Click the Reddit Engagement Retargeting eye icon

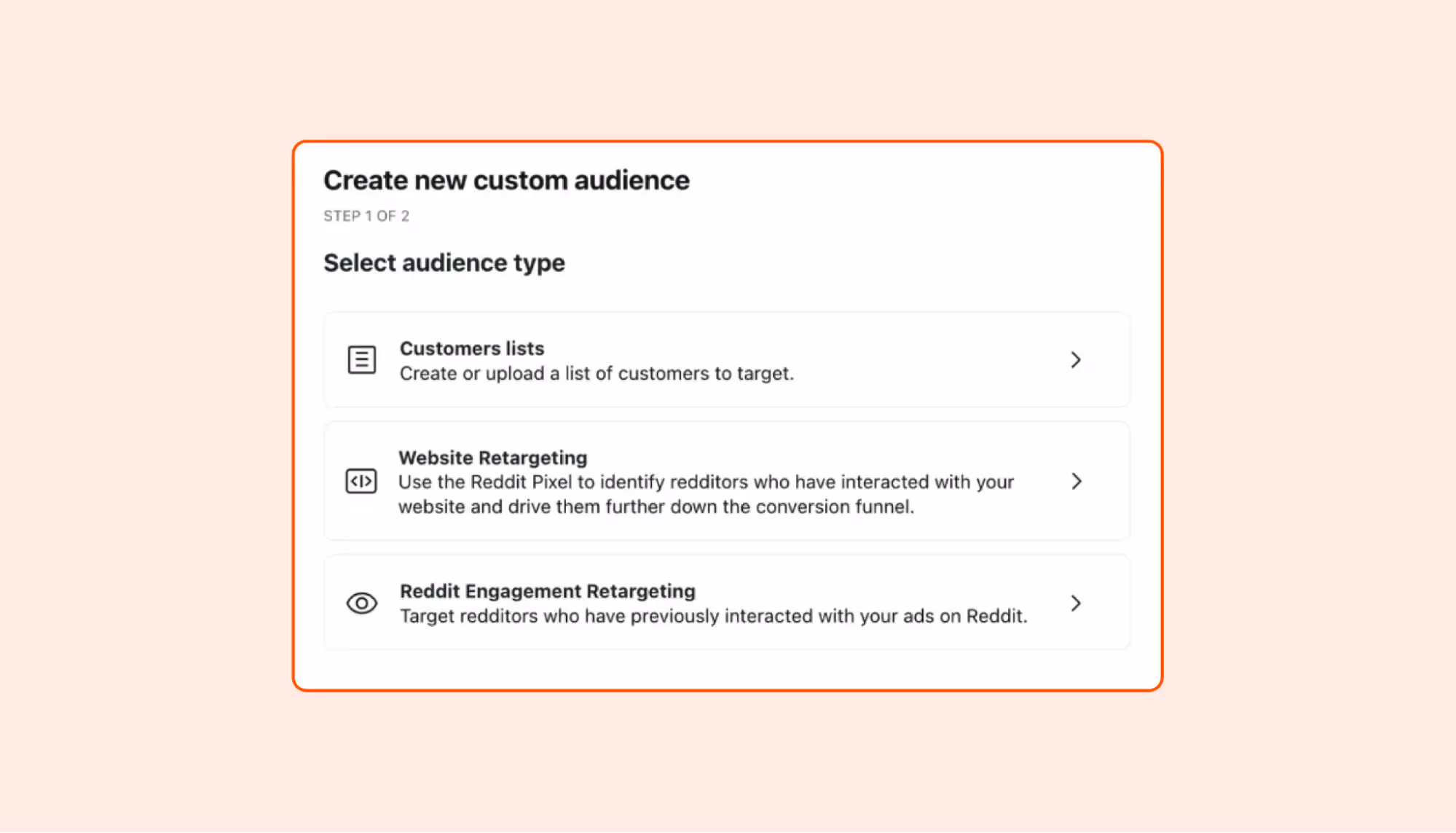click(x=361, y=603)
